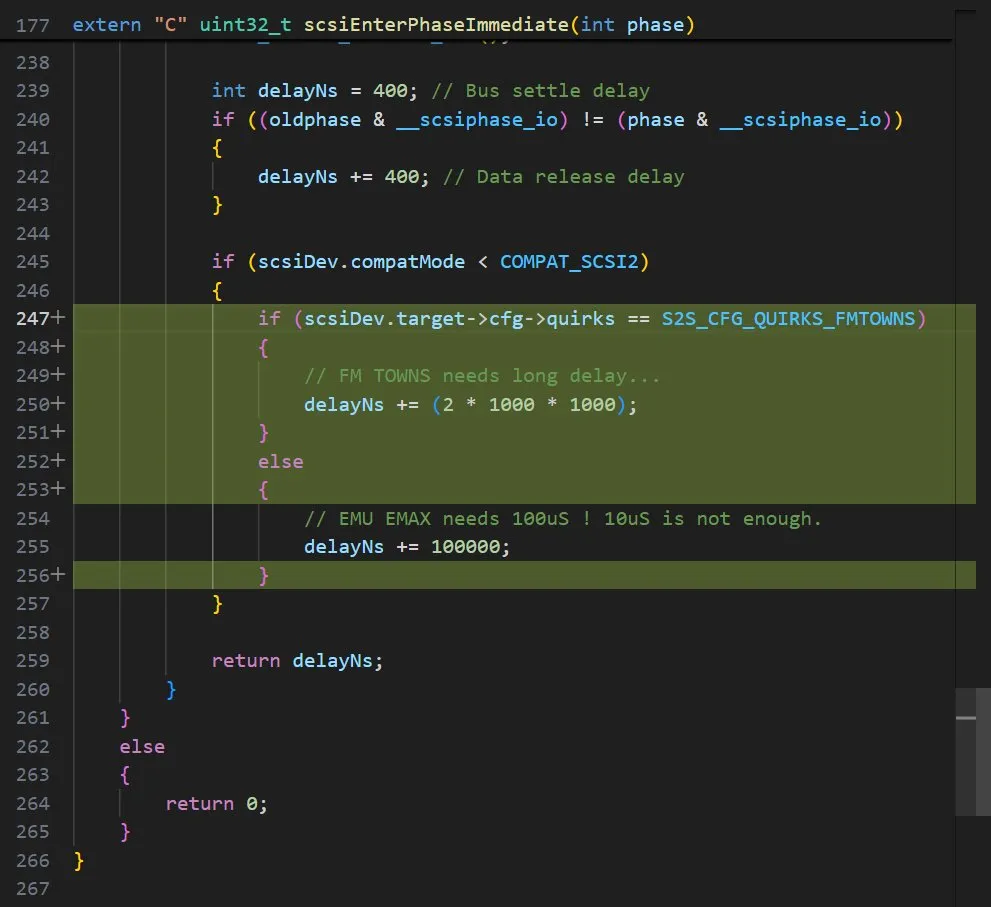Viewport: 991px width, 907px height.
Task: Click quirks member on line 247
Action: click(580, 319)
